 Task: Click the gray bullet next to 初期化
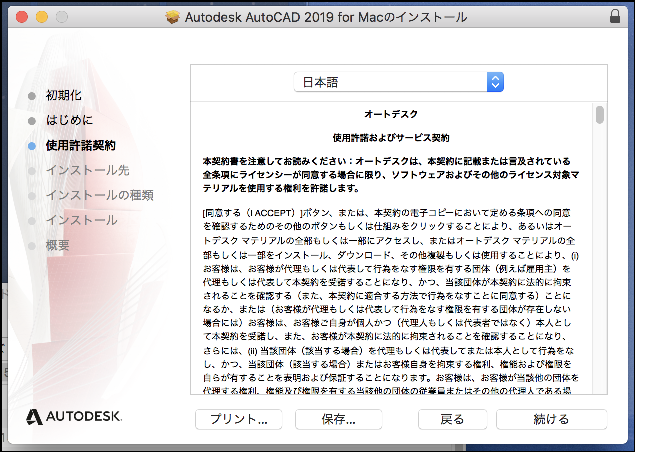pos(32,96)
